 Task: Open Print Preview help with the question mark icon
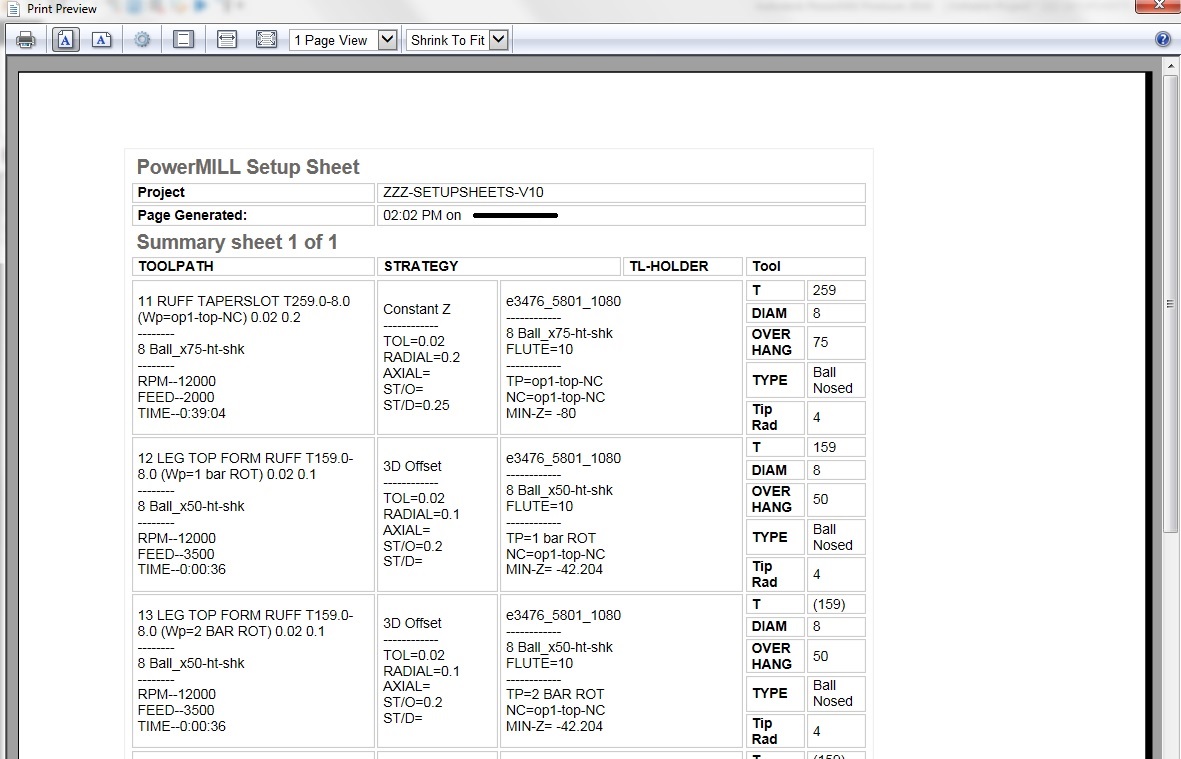coord(1162,38)
